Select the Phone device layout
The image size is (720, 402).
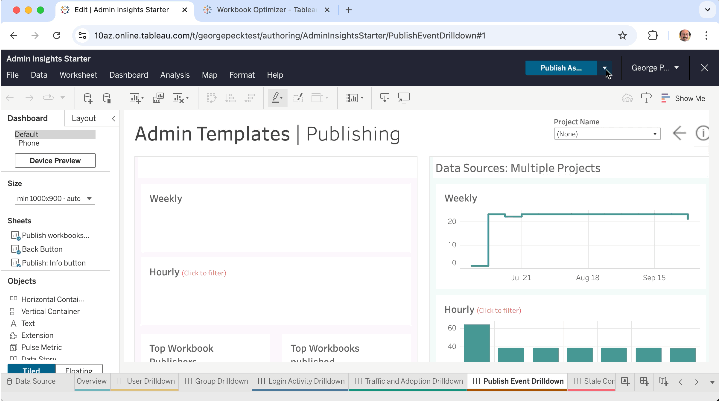point(28,143)
